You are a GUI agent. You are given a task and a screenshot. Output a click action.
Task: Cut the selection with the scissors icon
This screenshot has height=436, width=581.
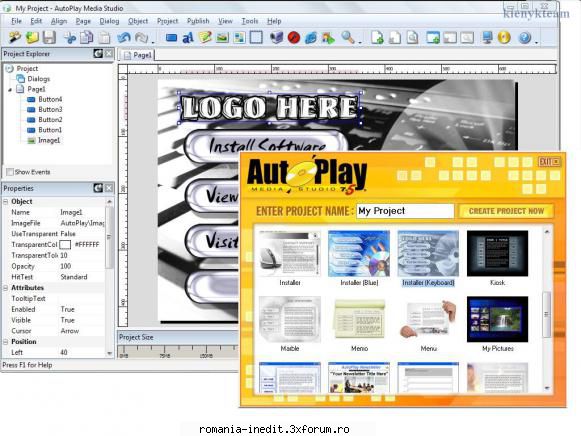[69, 37]
